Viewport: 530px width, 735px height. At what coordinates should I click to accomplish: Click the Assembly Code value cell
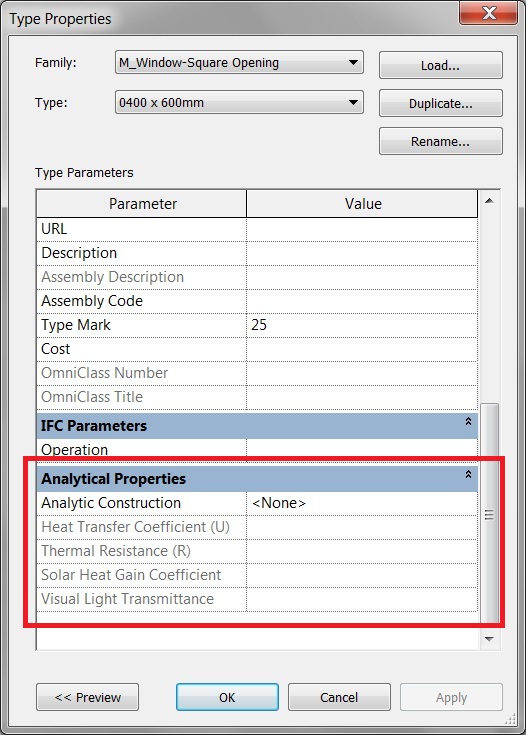pos(362,301)
